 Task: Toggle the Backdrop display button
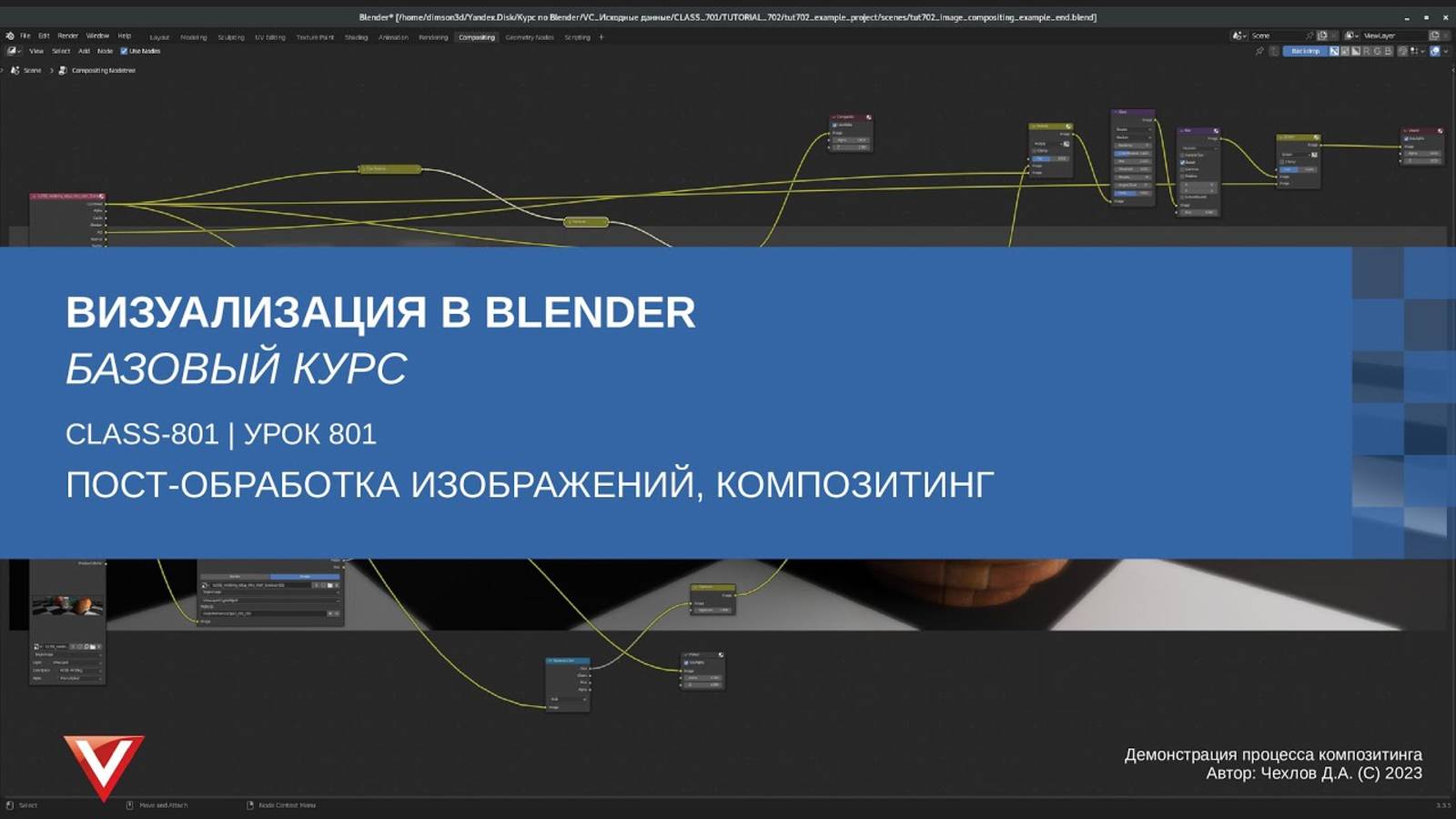pos(1305,52)
